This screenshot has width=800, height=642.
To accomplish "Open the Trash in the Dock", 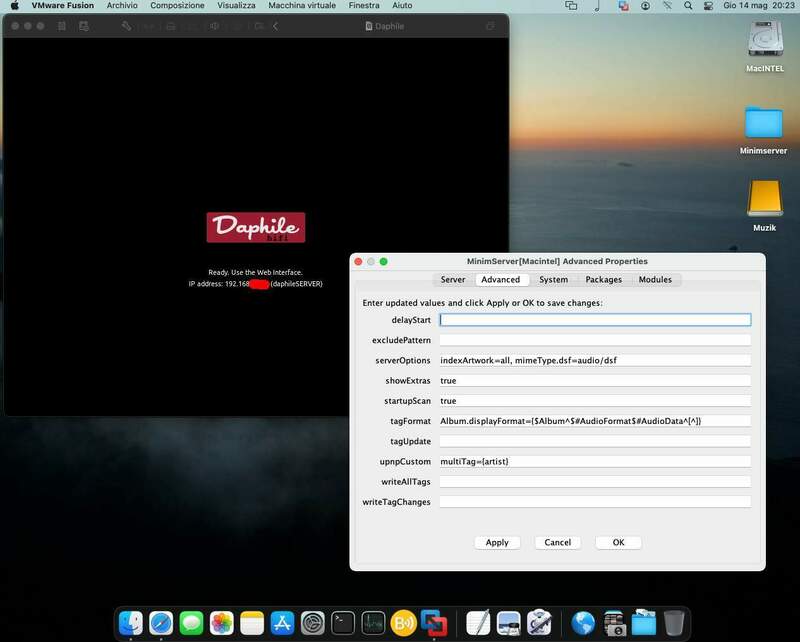I will click(x=674, y=623).
